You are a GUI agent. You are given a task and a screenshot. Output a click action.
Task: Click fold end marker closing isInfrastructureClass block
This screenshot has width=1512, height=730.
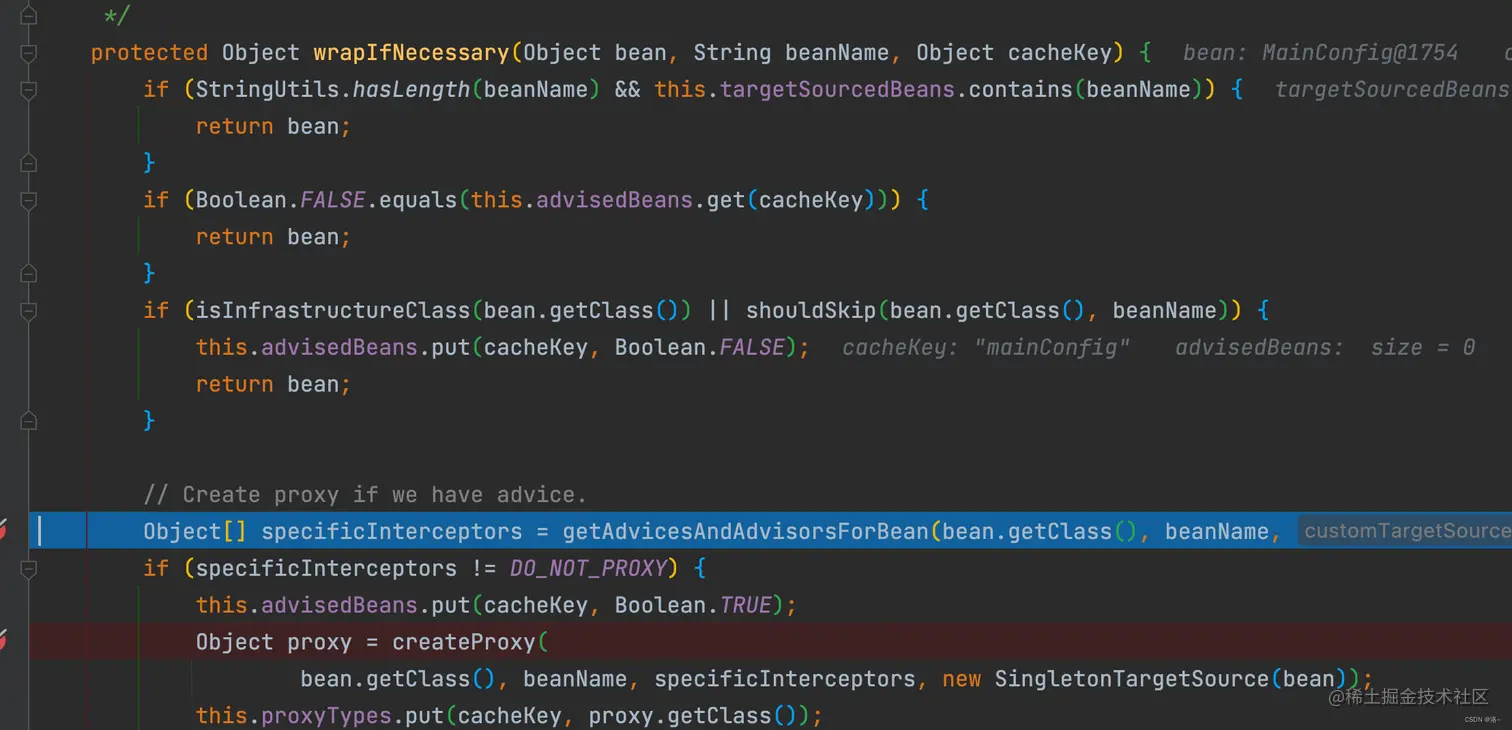tap(28, 421)
